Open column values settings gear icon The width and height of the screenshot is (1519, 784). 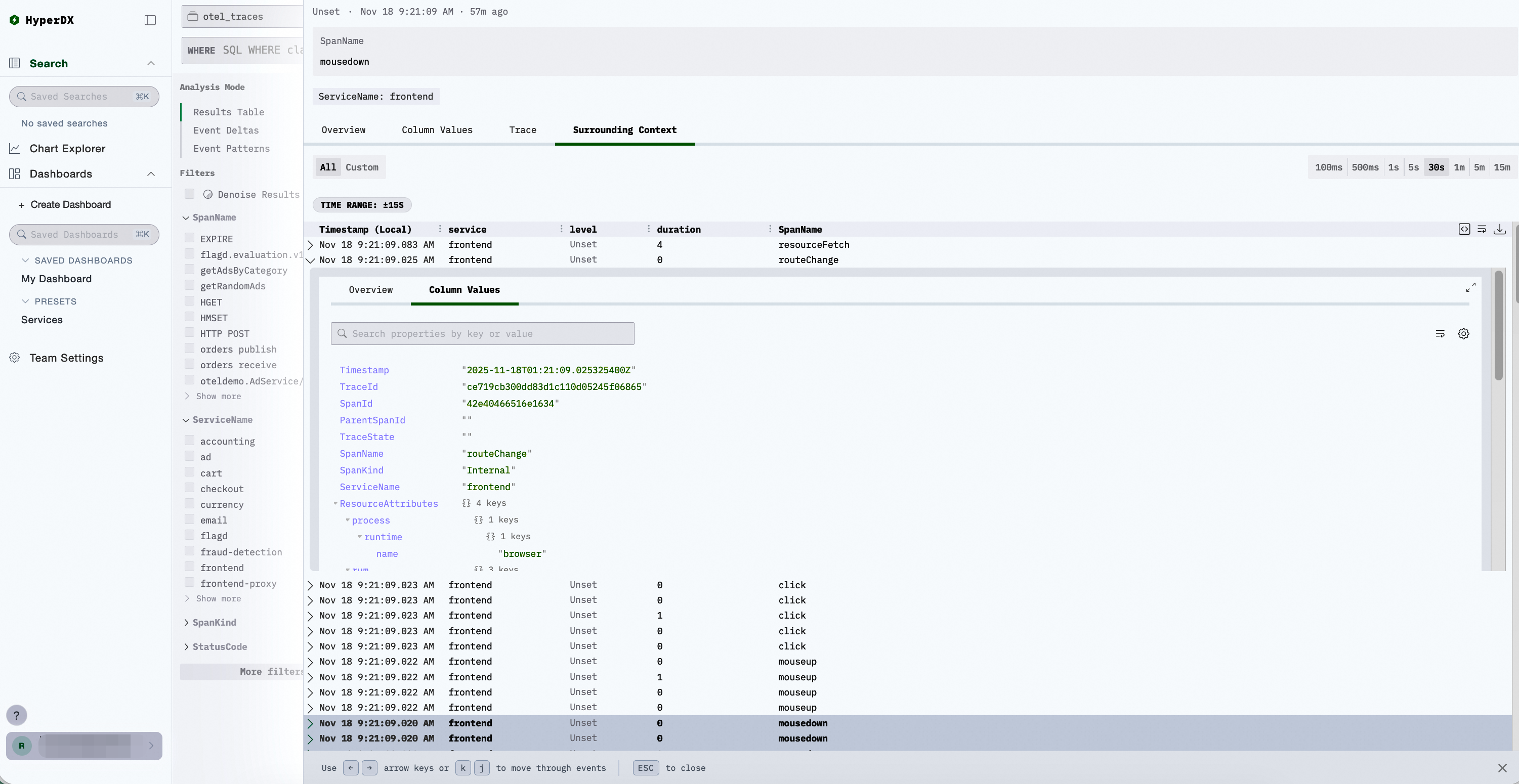pos(1463,334)
